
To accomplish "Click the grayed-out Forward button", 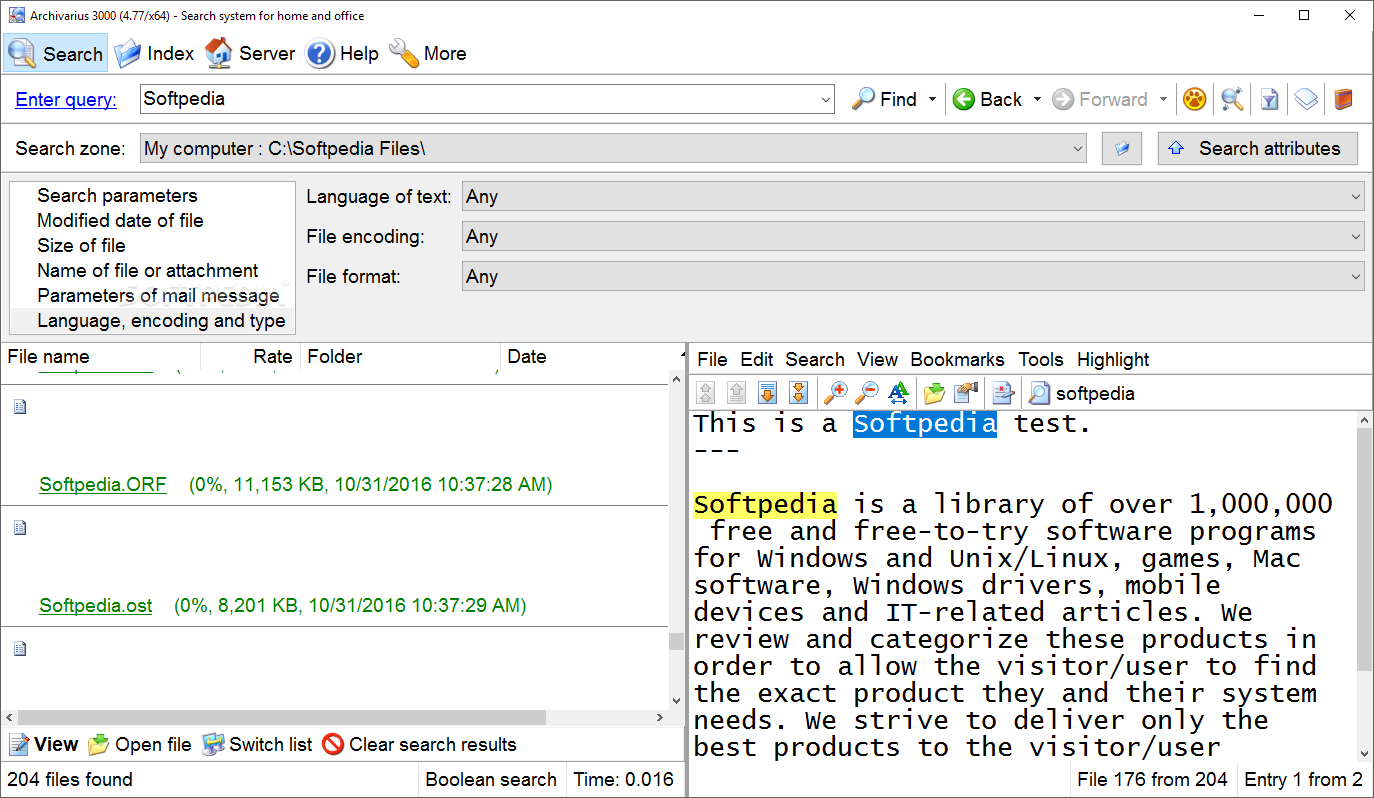I will tap(1100, 99).
